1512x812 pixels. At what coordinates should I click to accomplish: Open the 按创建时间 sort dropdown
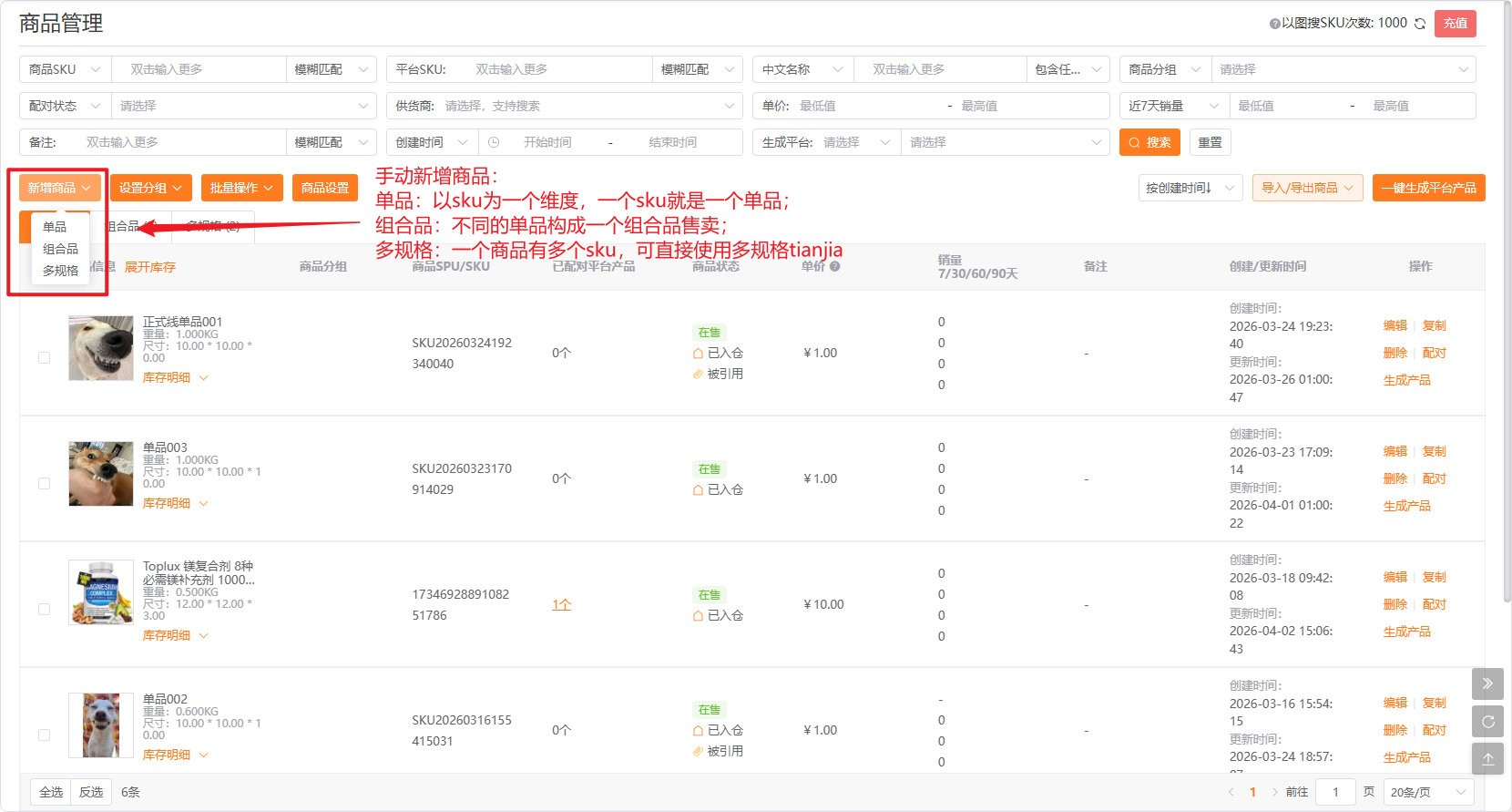tap(1190, 188)
